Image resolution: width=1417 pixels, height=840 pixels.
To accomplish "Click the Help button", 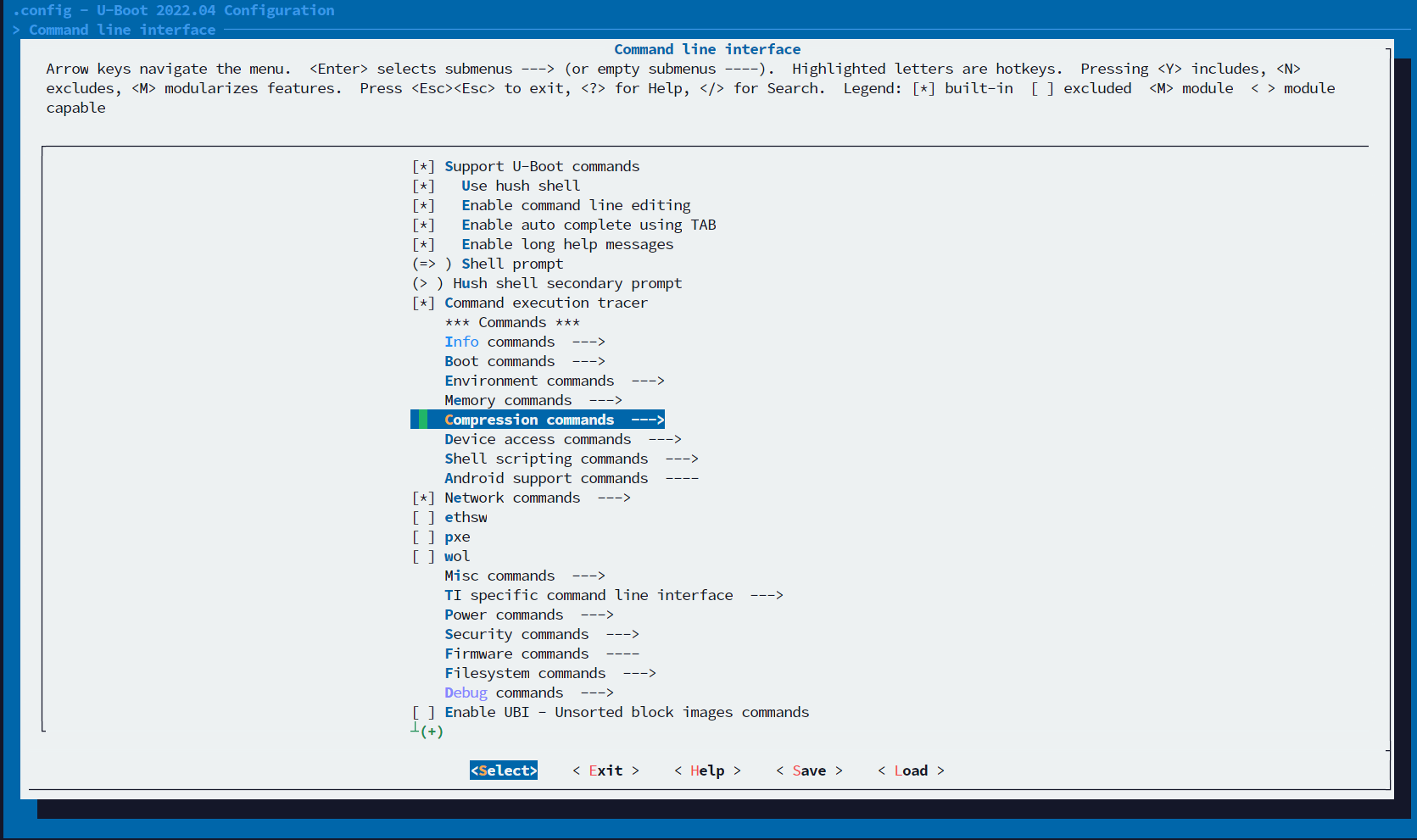I will pos(707,770).
